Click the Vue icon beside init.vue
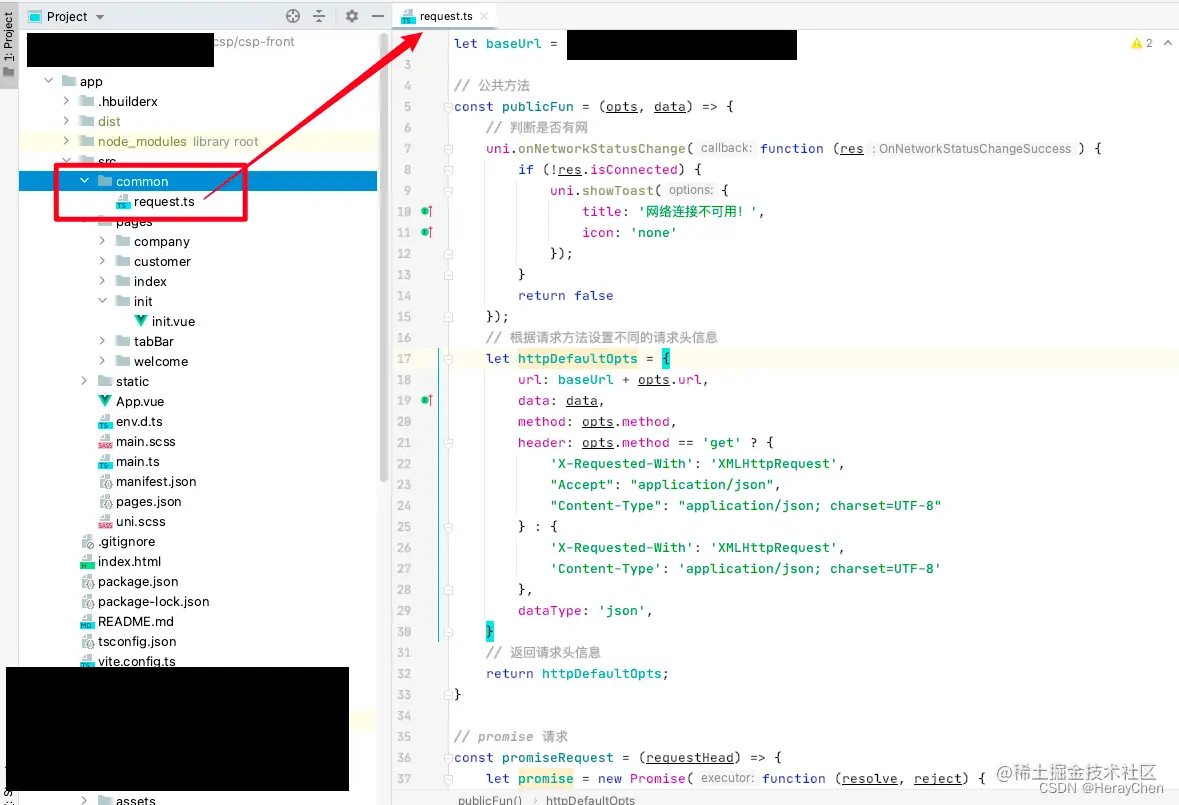 [141, 321]
